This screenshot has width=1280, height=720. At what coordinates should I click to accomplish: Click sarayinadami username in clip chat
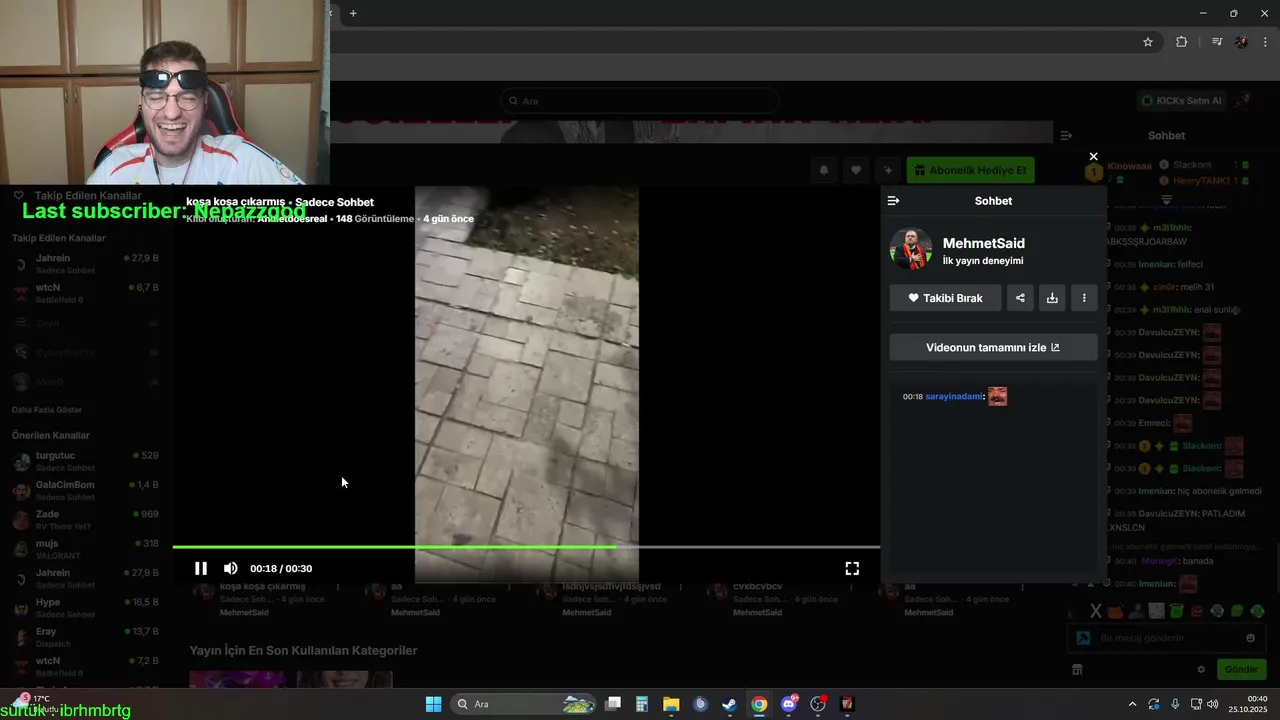[x=954, y=397]
